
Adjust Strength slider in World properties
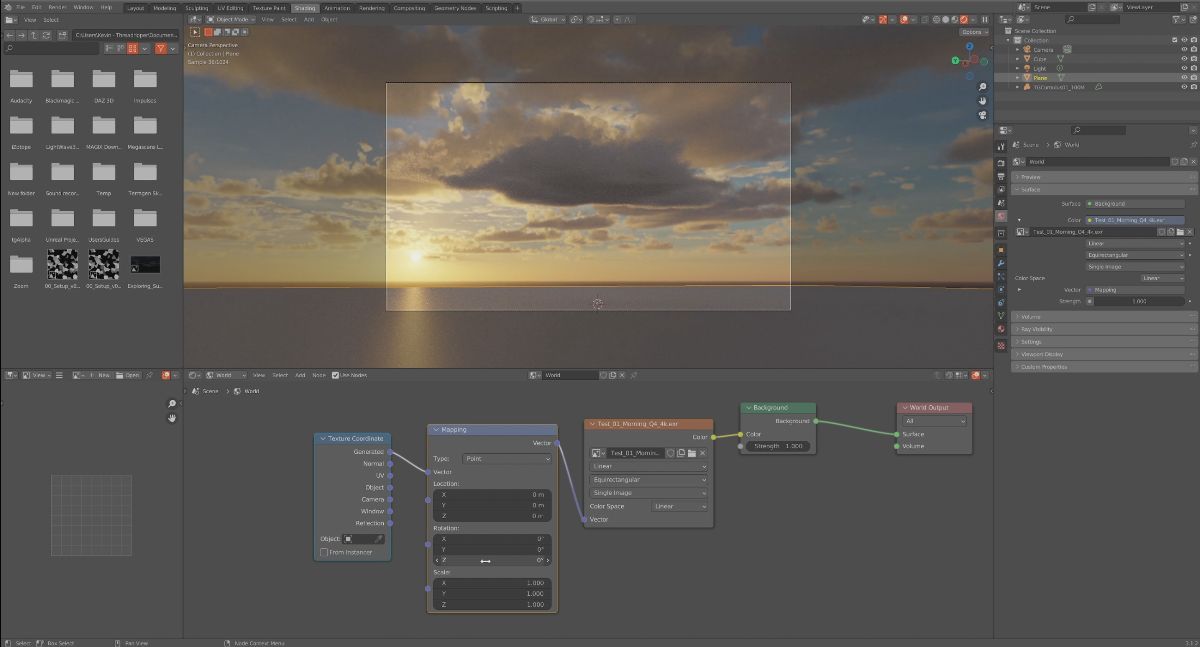pos(1138,301)
